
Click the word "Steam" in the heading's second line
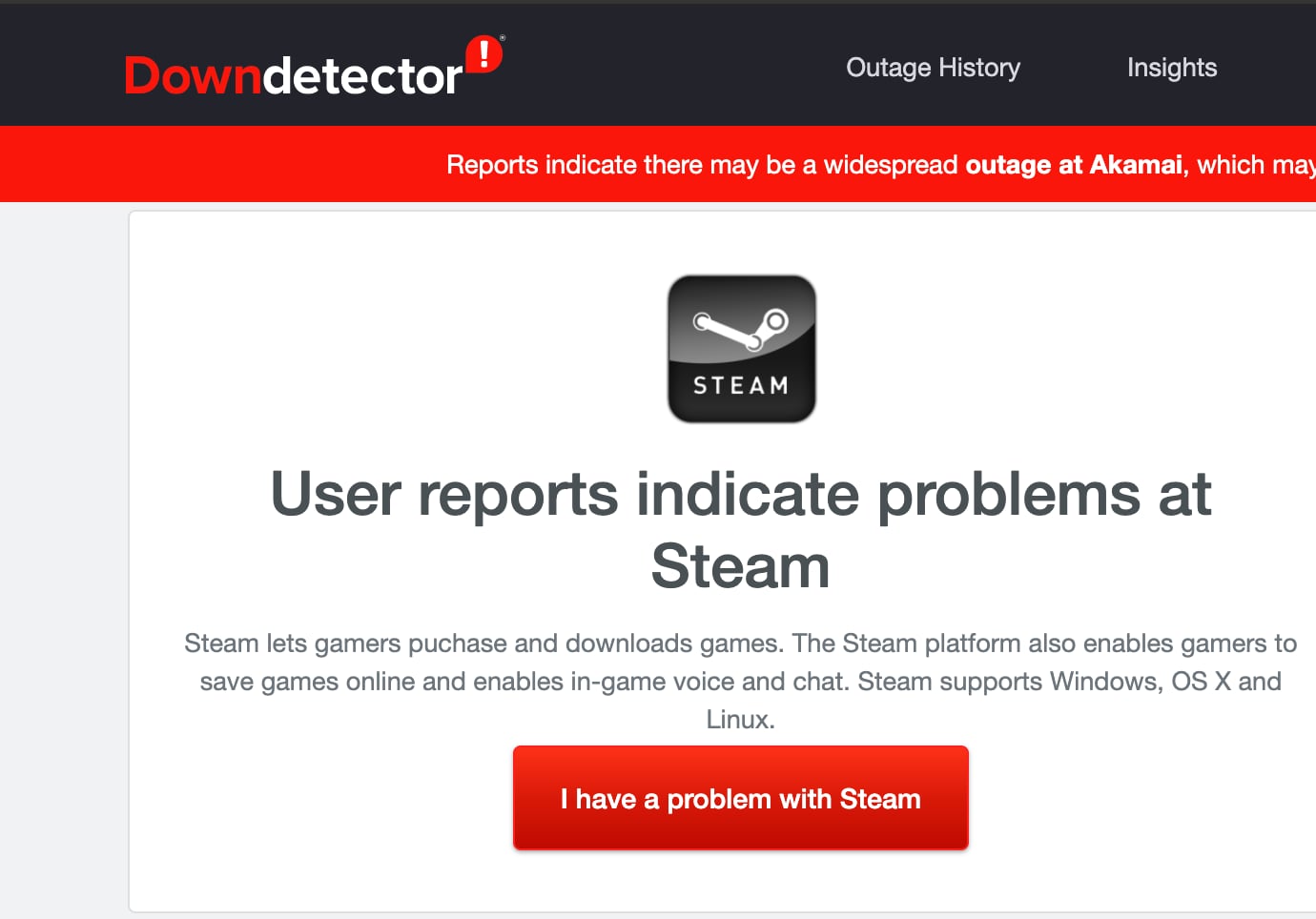[x=740, y=566]
